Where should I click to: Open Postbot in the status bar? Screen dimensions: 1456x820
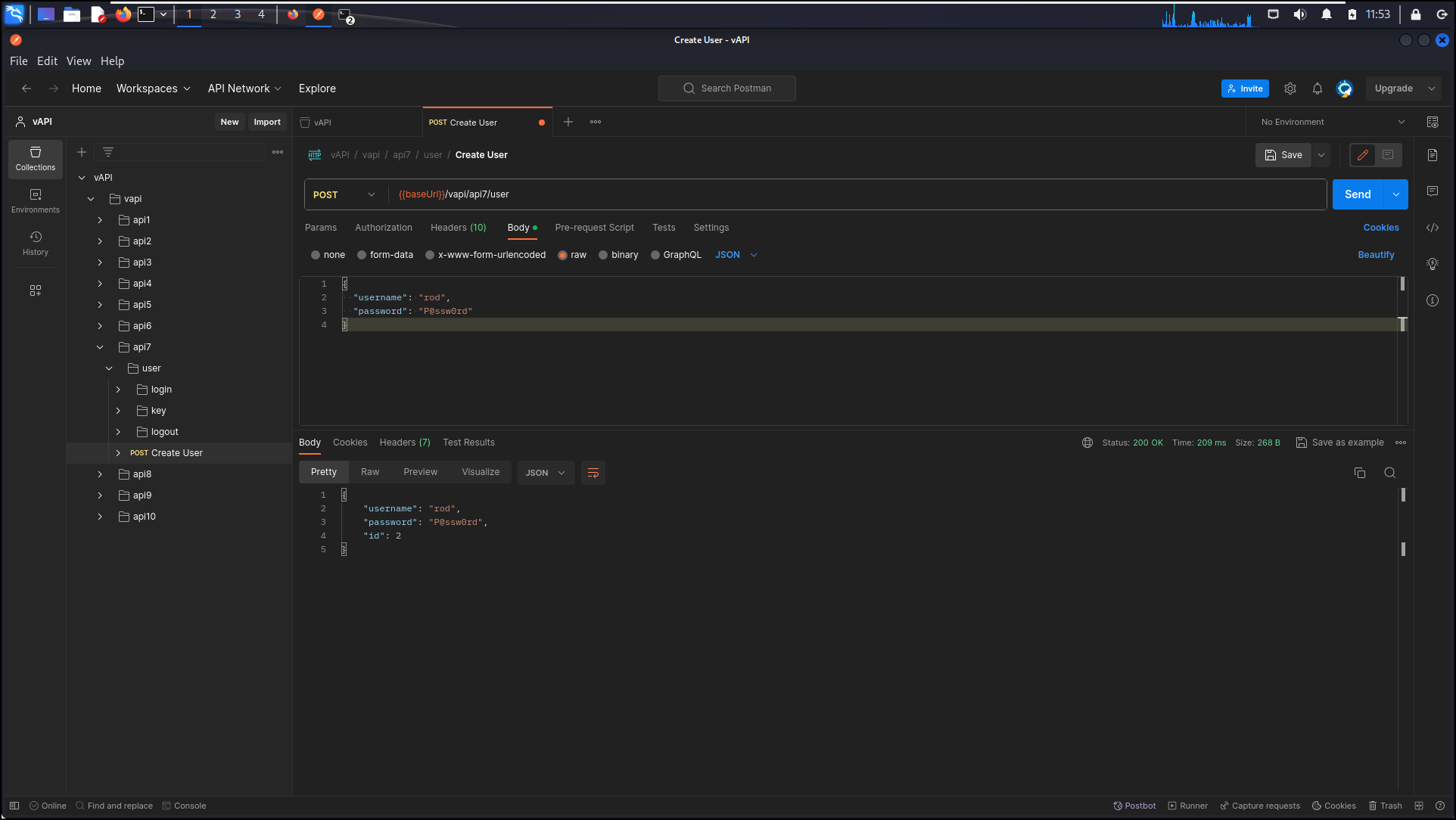(1134, 806)
